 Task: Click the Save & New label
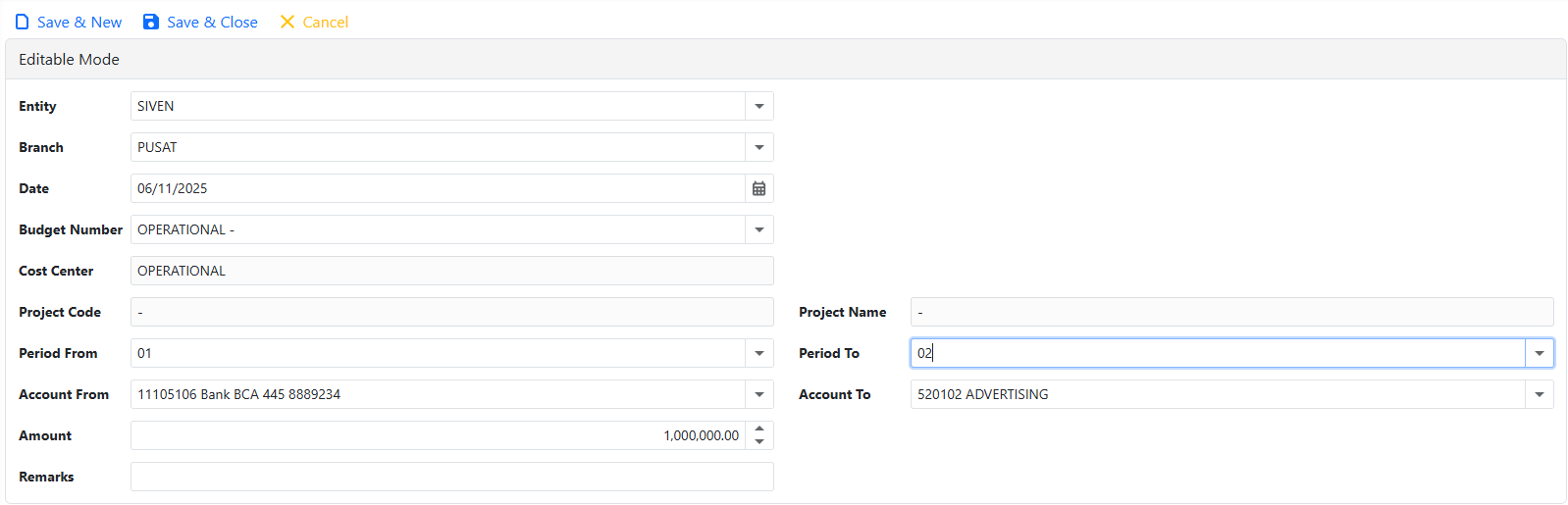click(x=79, y=22)
